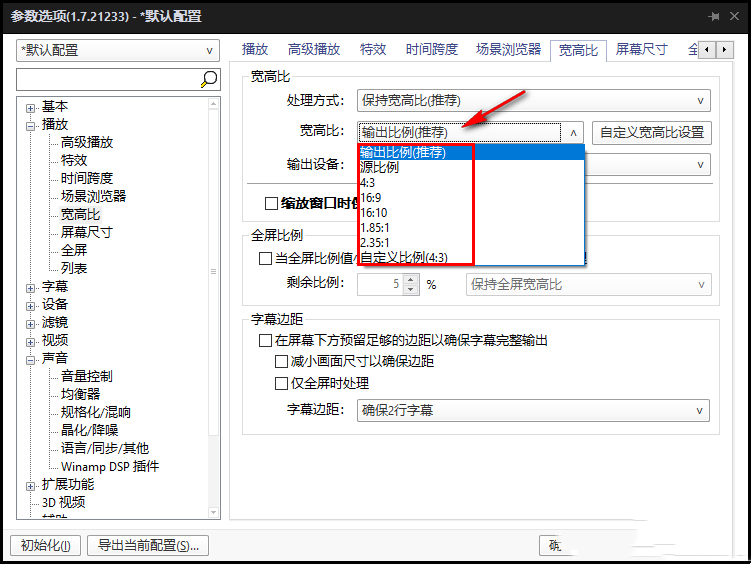Decrease the 剩余比例 value with down arrow
The image size is (751, 564).
pos(411,289)
